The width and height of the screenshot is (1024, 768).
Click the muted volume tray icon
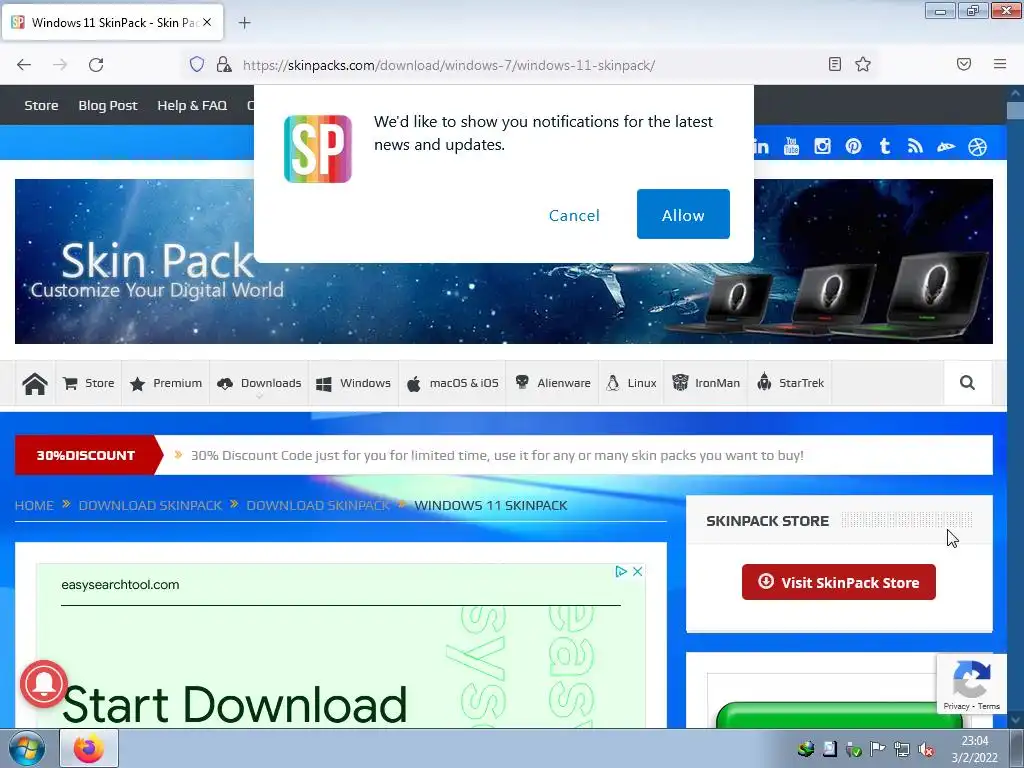[926, 749]
